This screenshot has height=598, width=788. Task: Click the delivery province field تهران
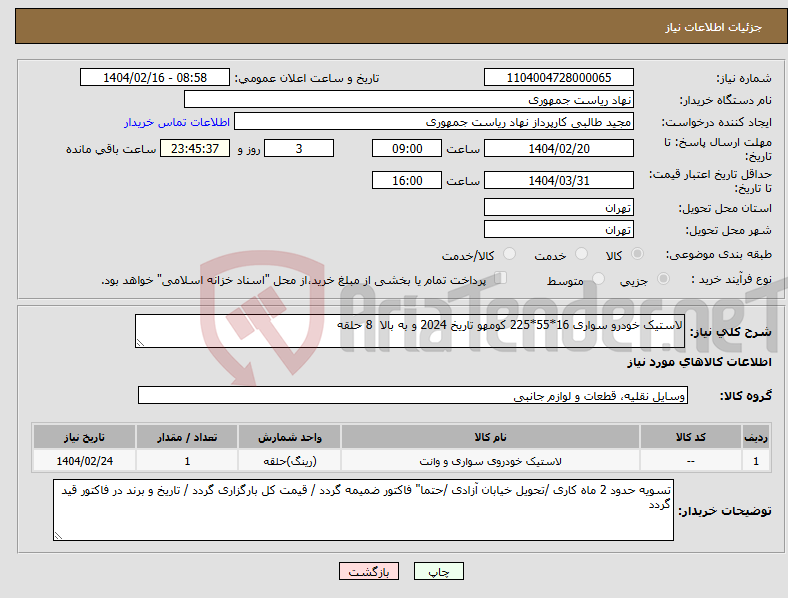coord(559,207)
